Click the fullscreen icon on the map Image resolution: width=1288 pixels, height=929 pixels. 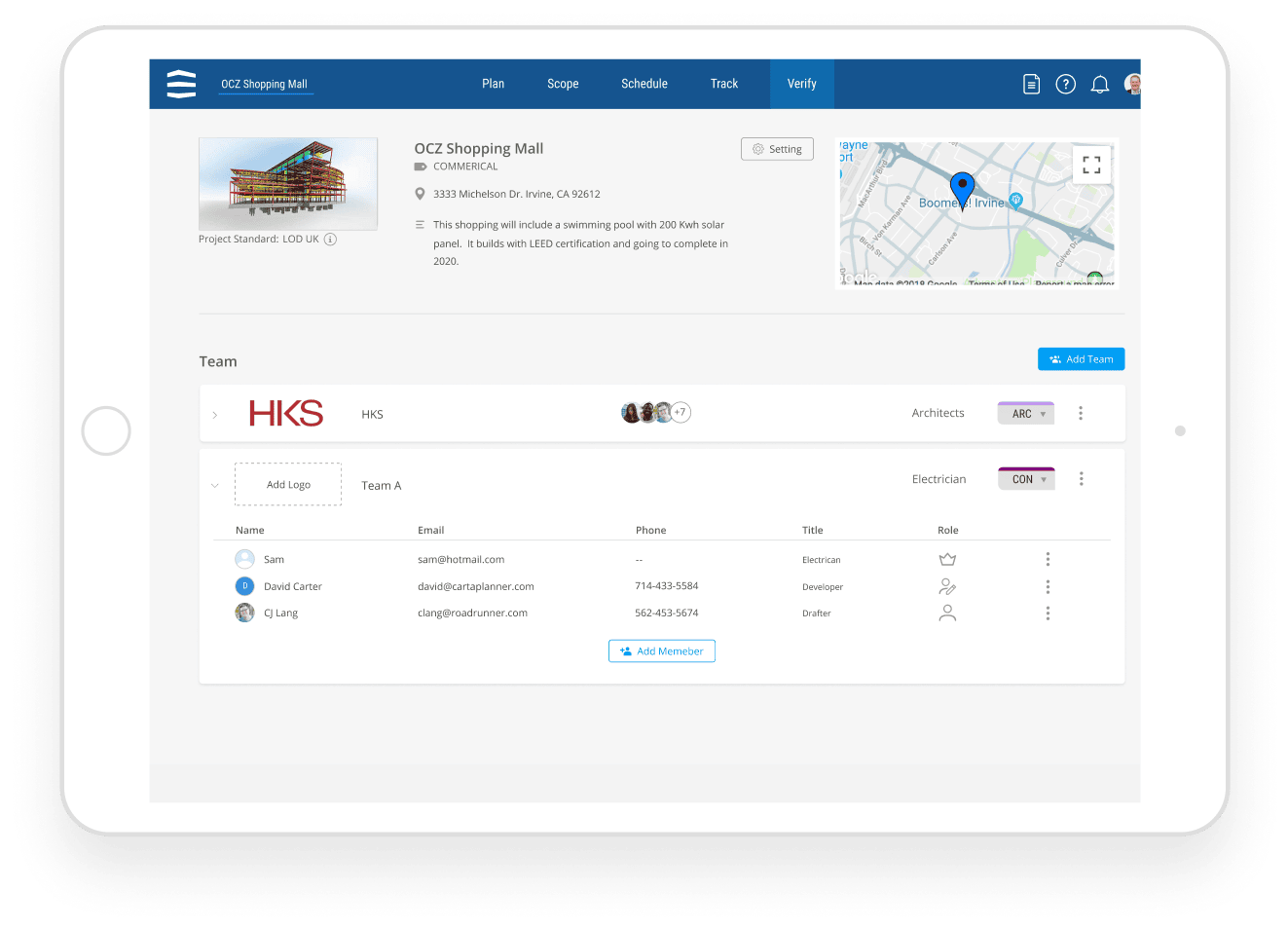click(1091, 164)
